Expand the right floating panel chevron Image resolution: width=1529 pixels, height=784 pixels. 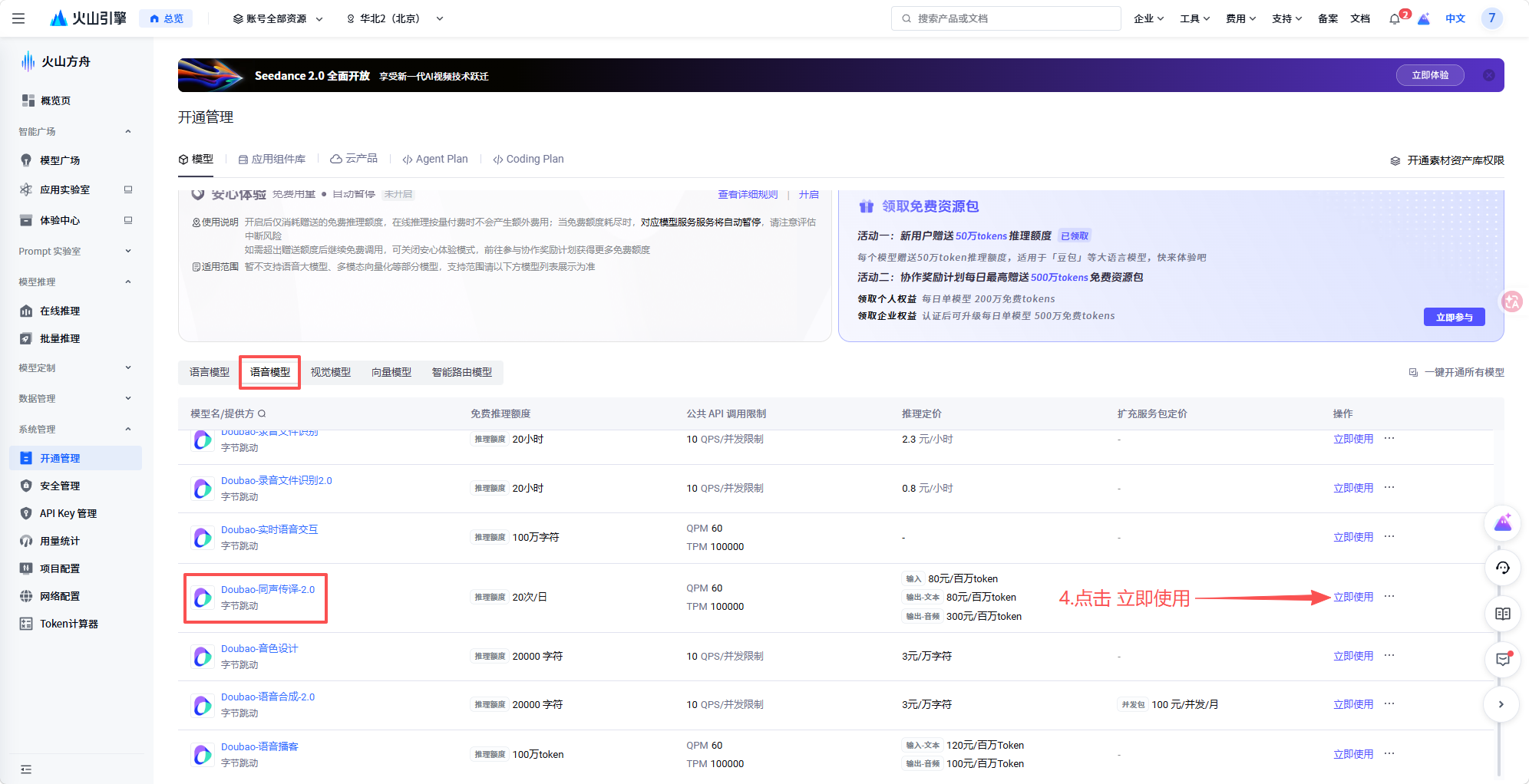[1501, 704]
